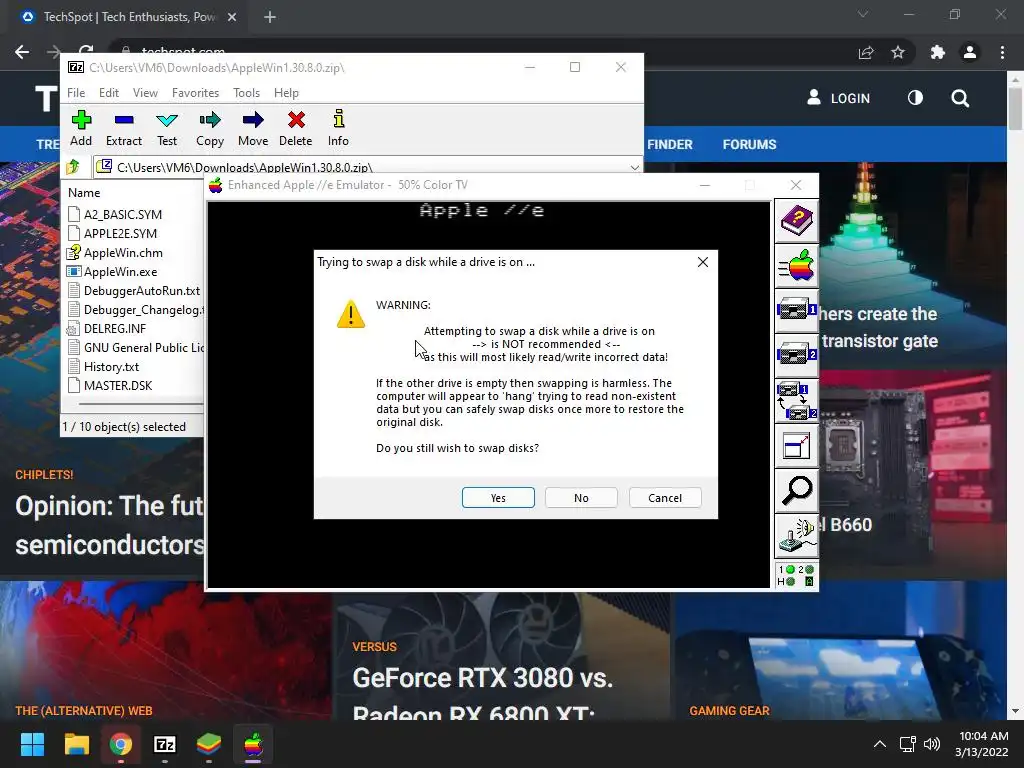The height and width of the screenshot is (768, 1024).
Task: Click Info in 7-Zip toolbar
Action: pyautogui.click(x=338, y=129)
